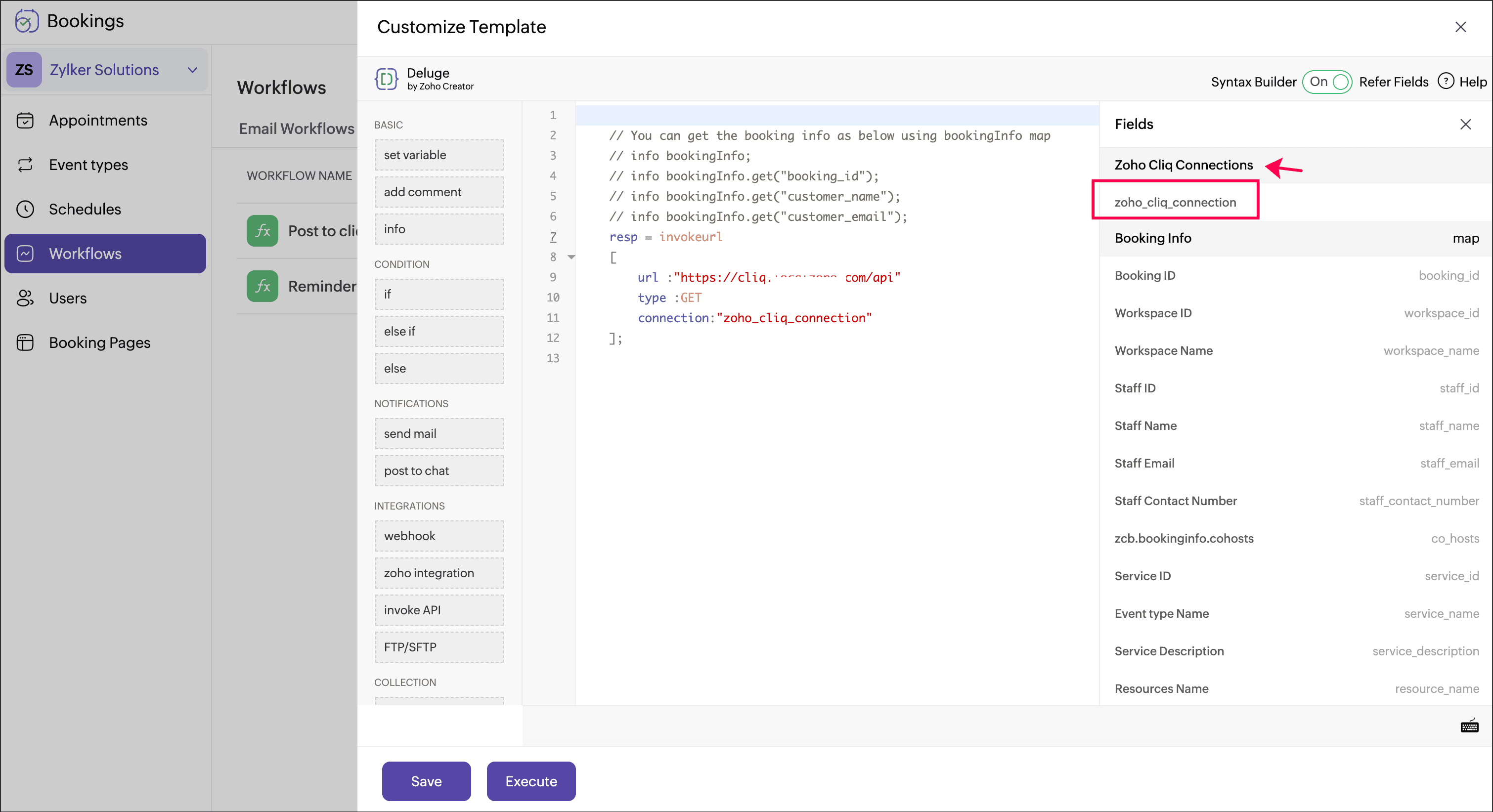Select zoho_cliq_connection in the Fields panel
This screenshot has height=812, width=1493.
tap(1176, 202)
